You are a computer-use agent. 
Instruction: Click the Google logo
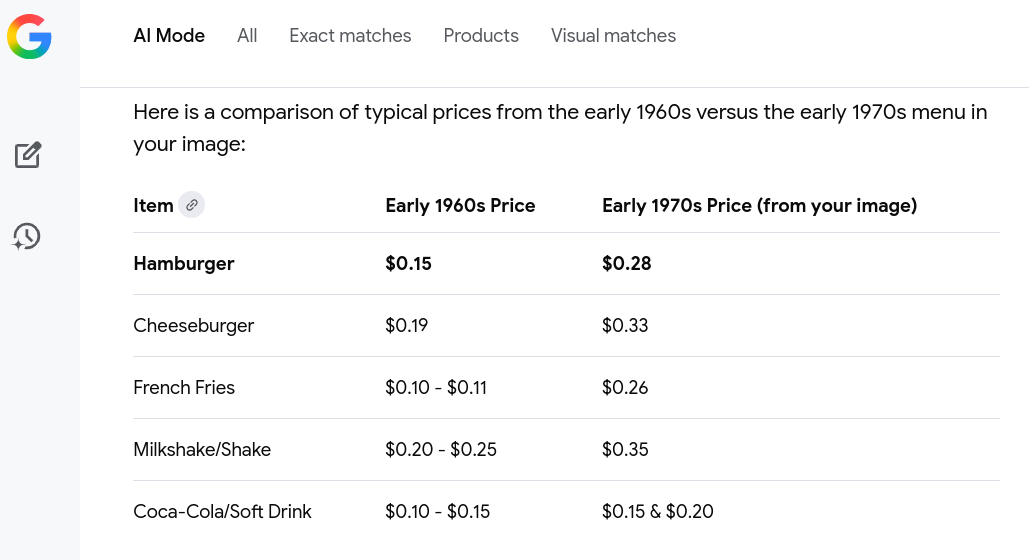click(x=29, y=37)
